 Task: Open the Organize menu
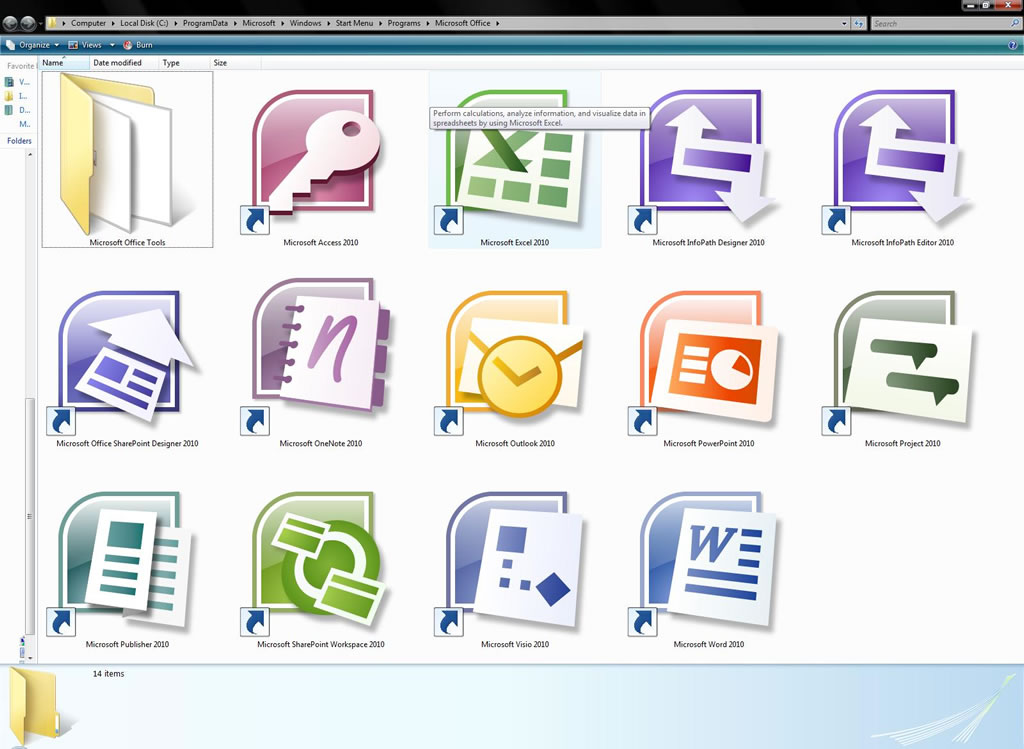[x=33, y=45]
